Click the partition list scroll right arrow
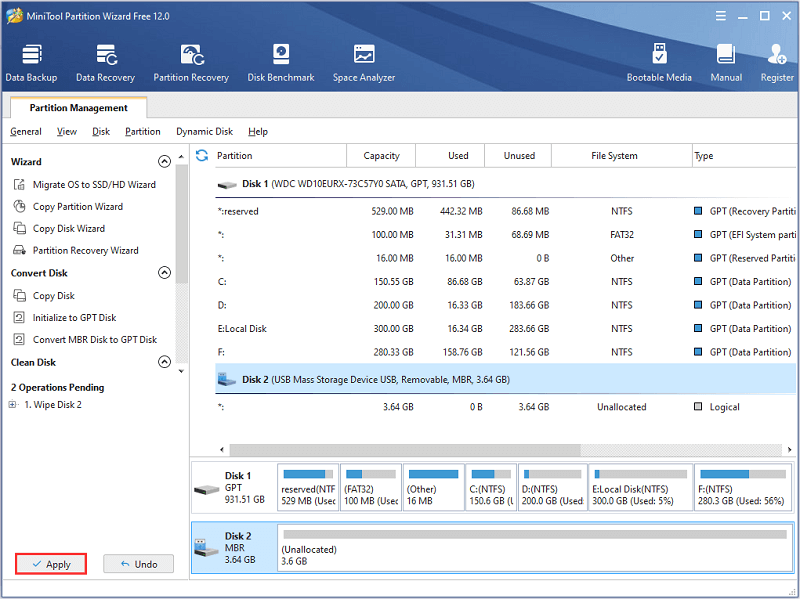 [789, 450]
